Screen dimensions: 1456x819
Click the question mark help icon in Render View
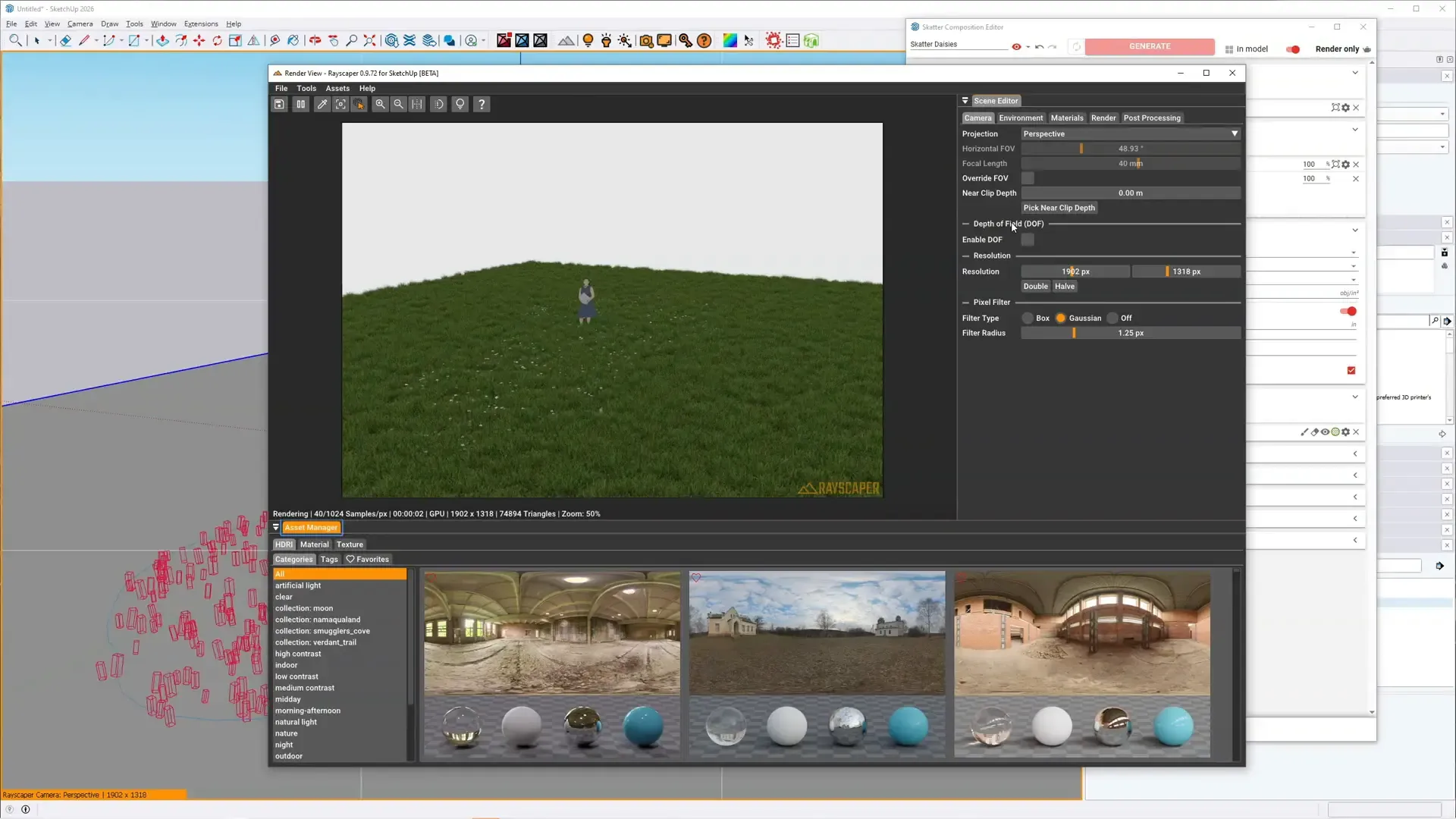(x=482, y=105)
